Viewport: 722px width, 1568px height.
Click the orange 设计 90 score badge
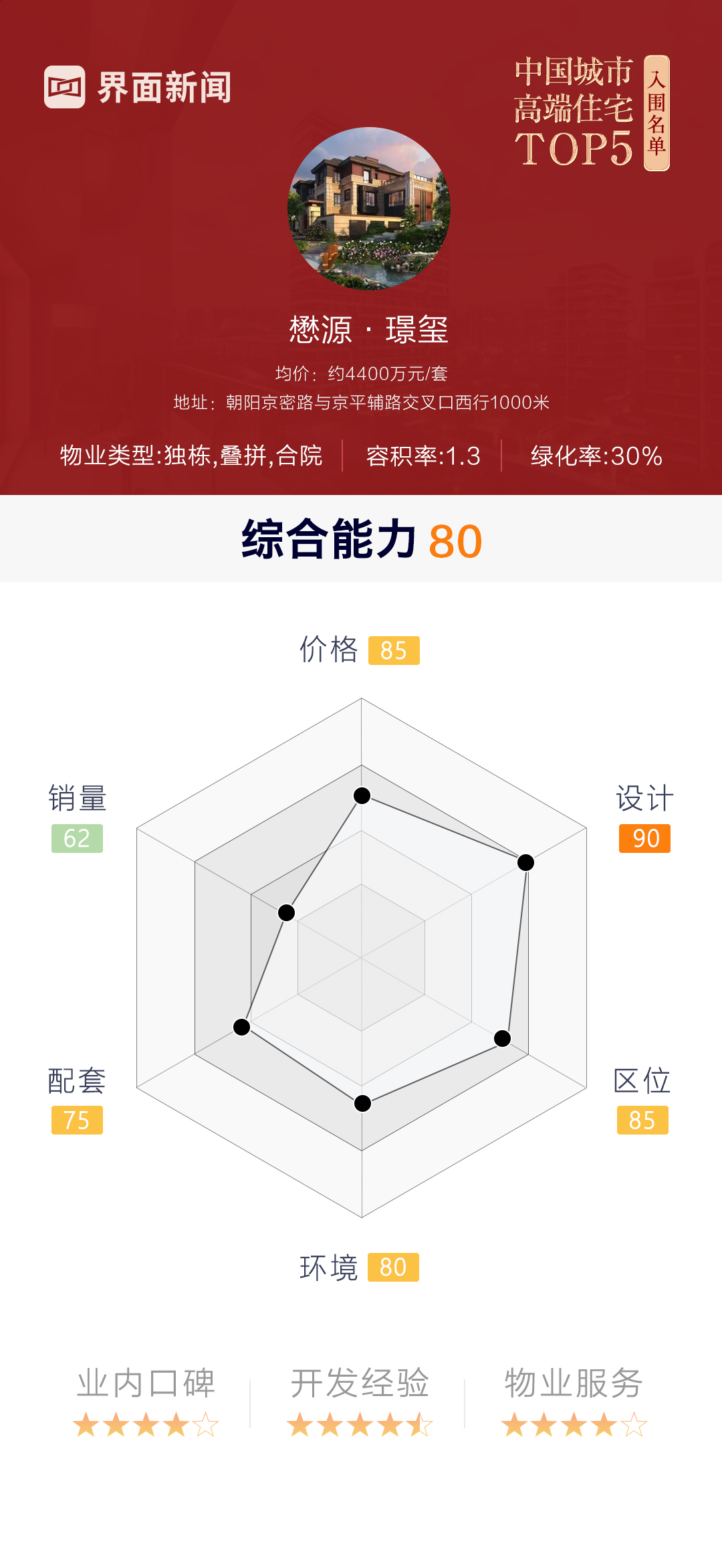pos(644,838)
